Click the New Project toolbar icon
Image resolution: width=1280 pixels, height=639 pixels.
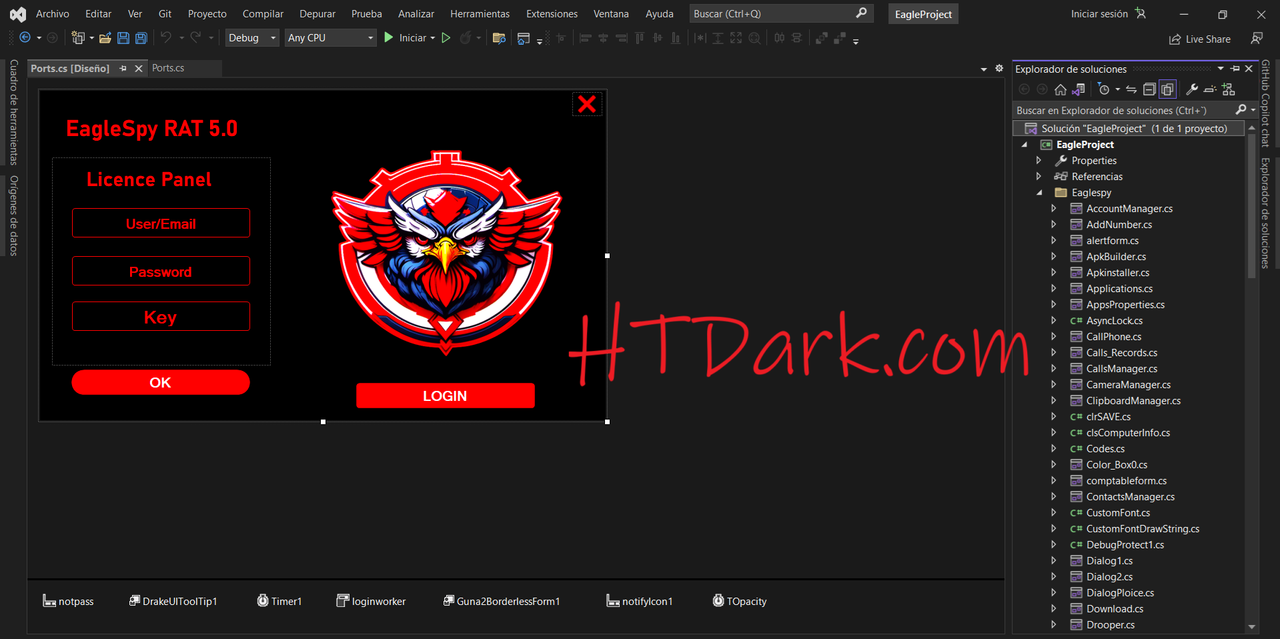pos(77,38)
